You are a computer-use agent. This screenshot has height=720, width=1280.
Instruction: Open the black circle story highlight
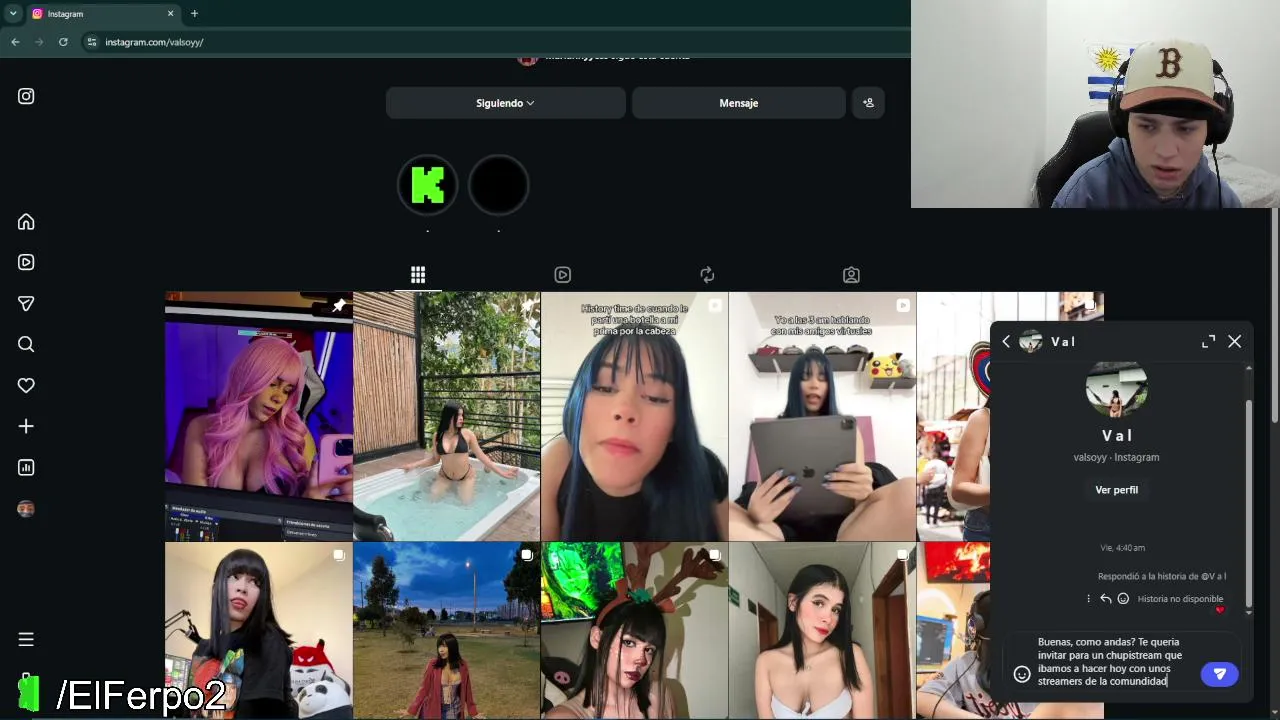click(x=498, y=185)
